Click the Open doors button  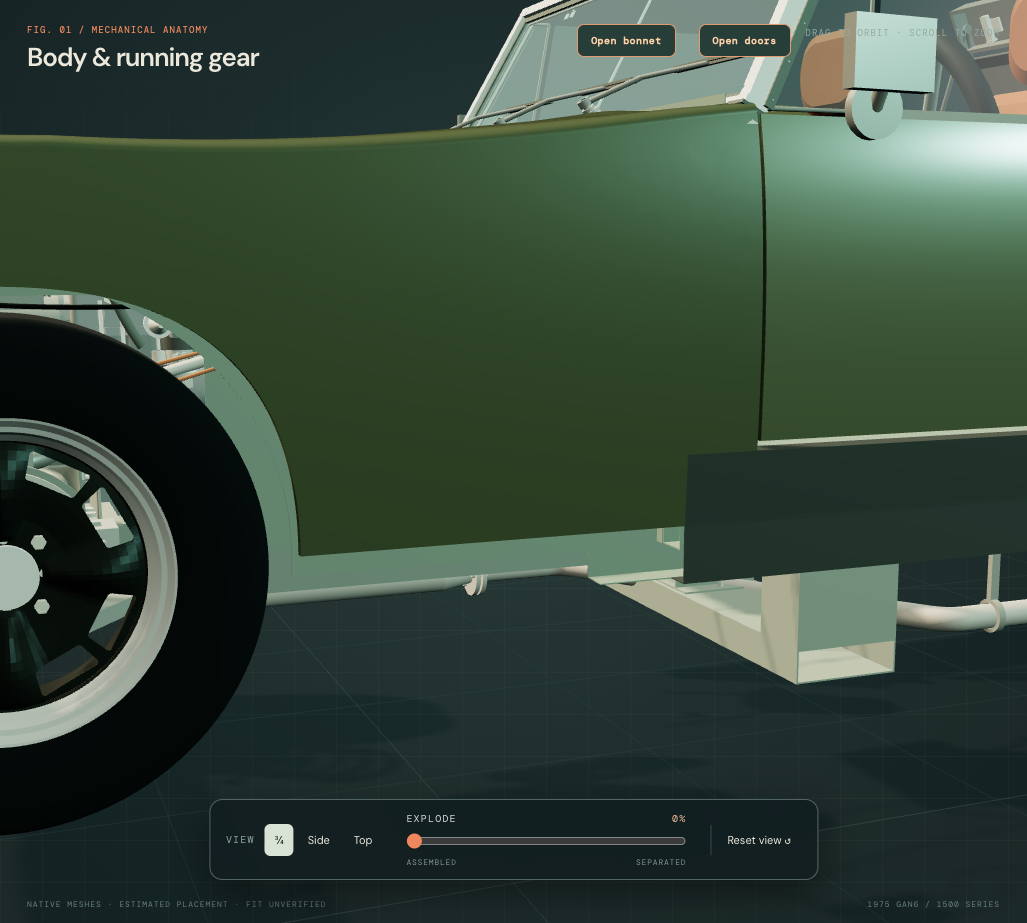click(x=745, y=41)
